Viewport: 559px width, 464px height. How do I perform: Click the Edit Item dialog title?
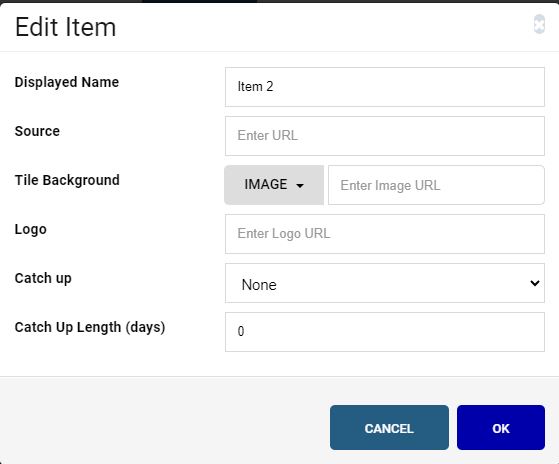coord(66,27)
